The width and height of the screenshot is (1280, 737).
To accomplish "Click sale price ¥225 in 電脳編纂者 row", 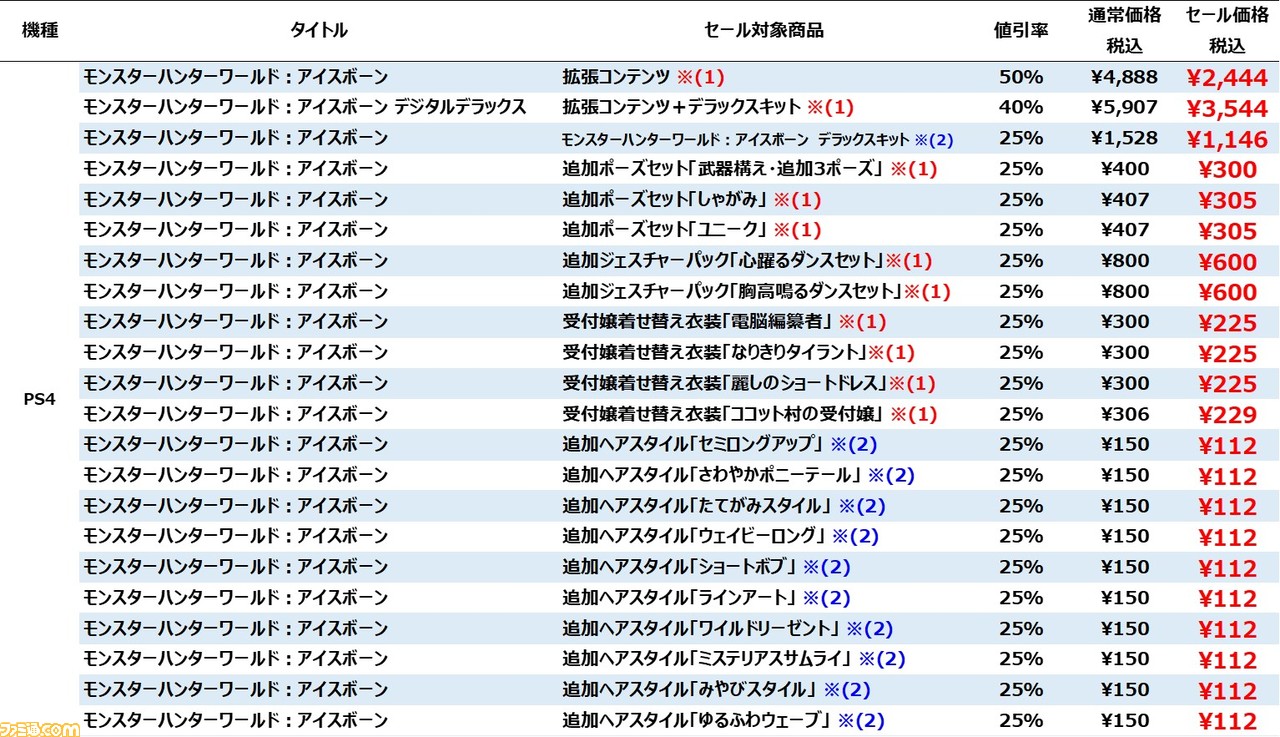I will pos(1227,323).
